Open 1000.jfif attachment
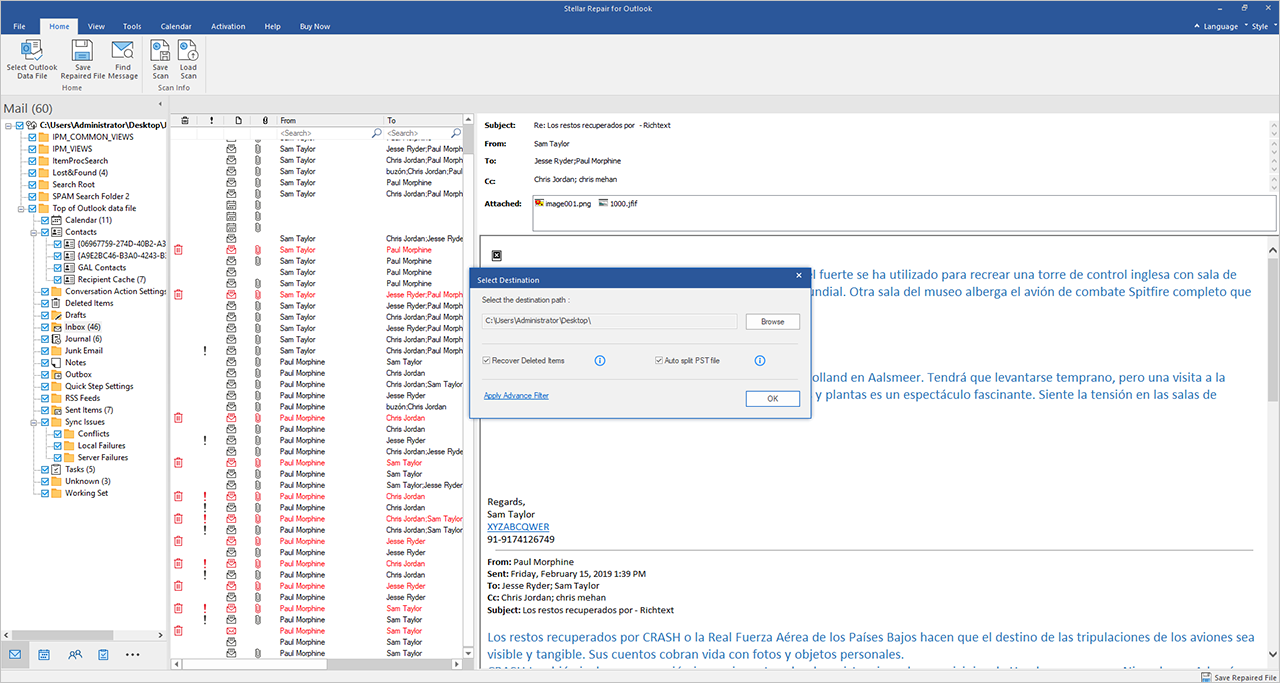This screenshot has width=1280, height=683. [617, 203]
